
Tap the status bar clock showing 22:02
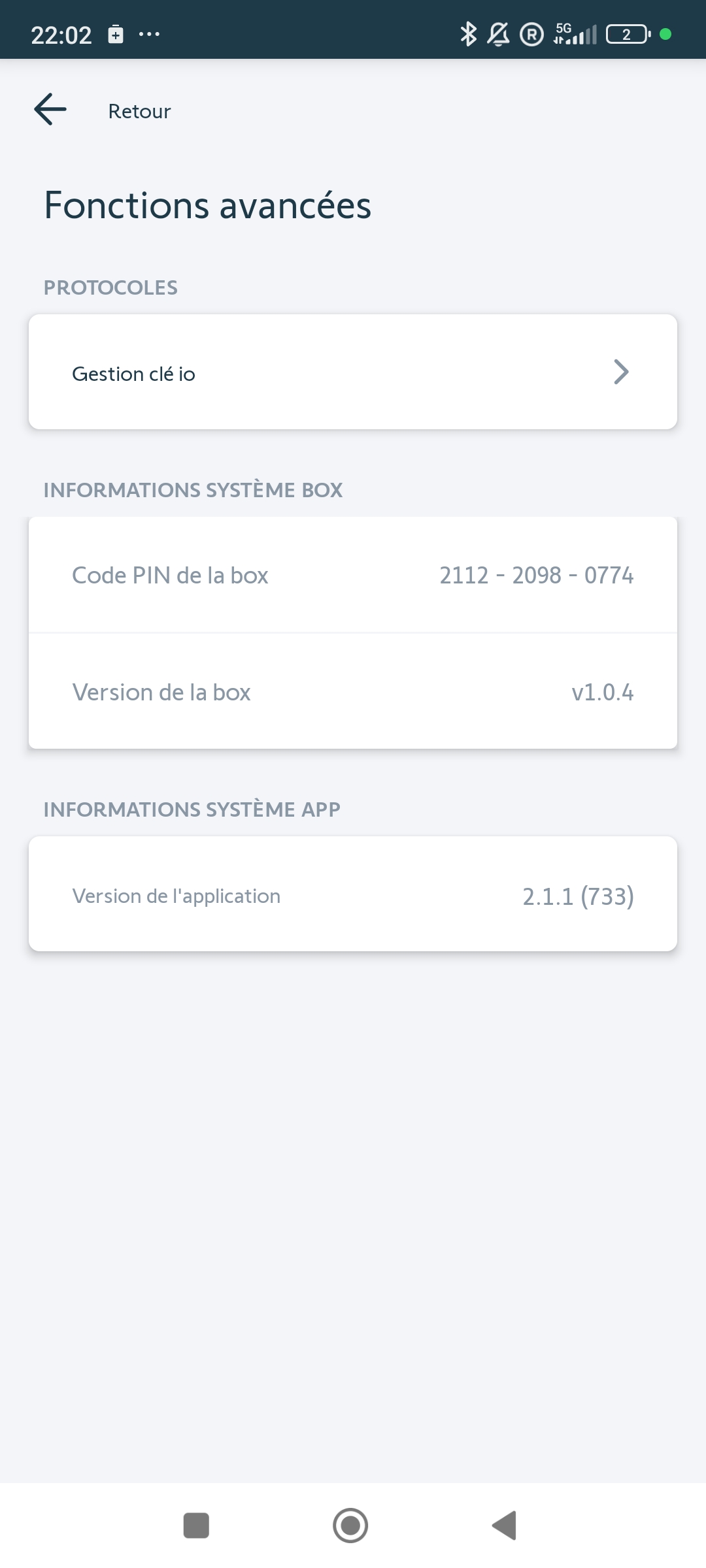click(x=61, y=35)
